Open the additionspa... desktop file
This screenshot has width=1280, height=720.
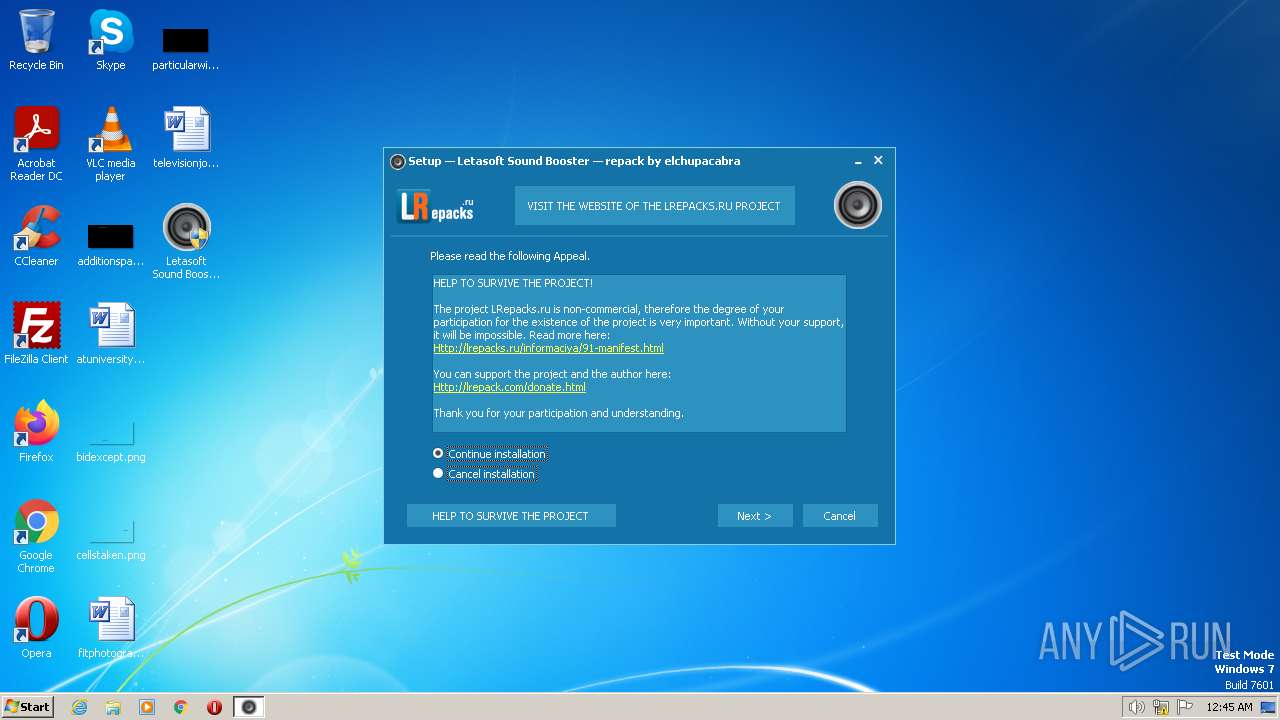[x=110, y=243]
